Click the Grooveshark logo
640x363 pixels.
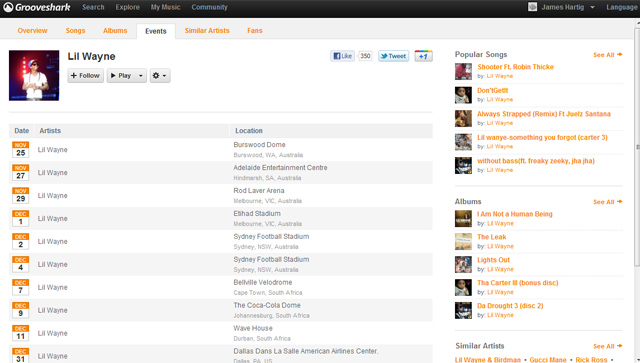point(37,7)
